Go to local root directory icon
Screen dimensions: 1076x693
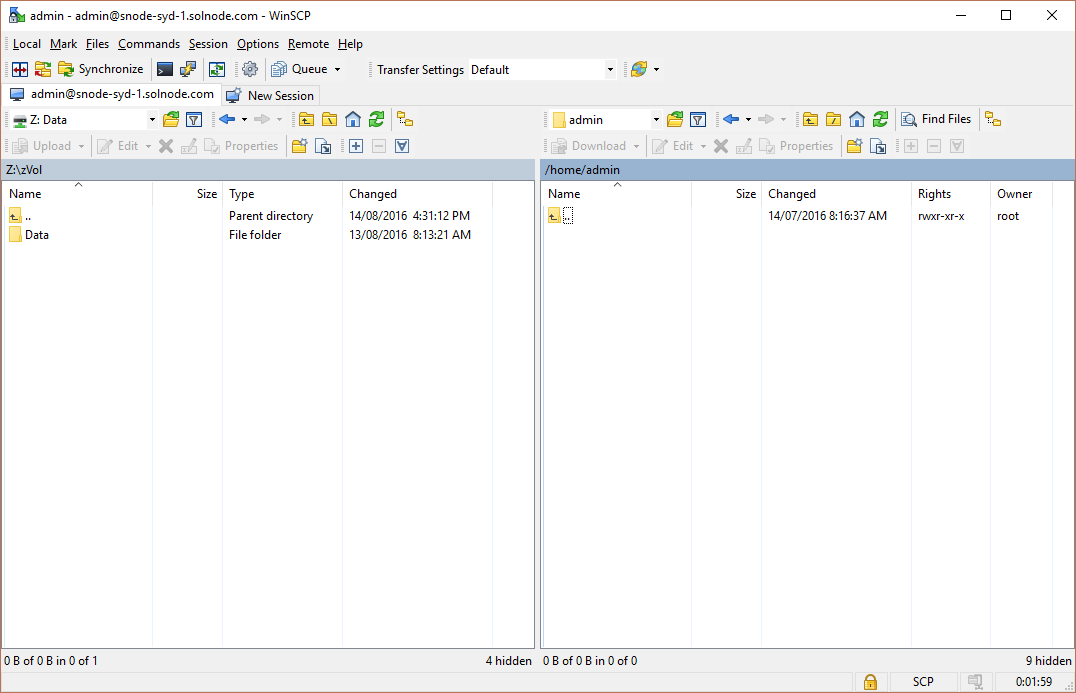click(x=329, y=119)
